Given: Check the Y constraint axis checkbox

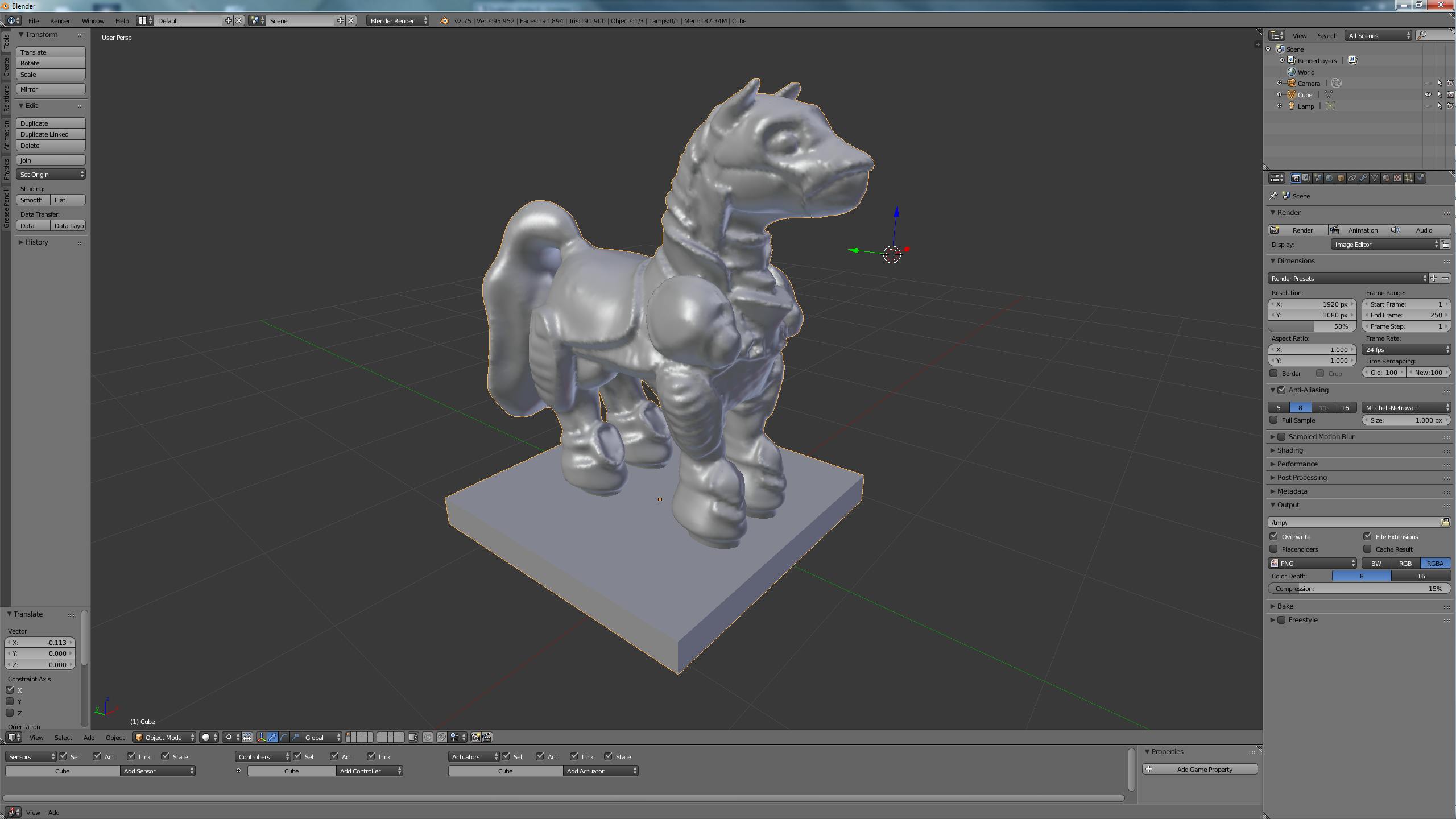Looking at the screenshot, I should point(10,701).
